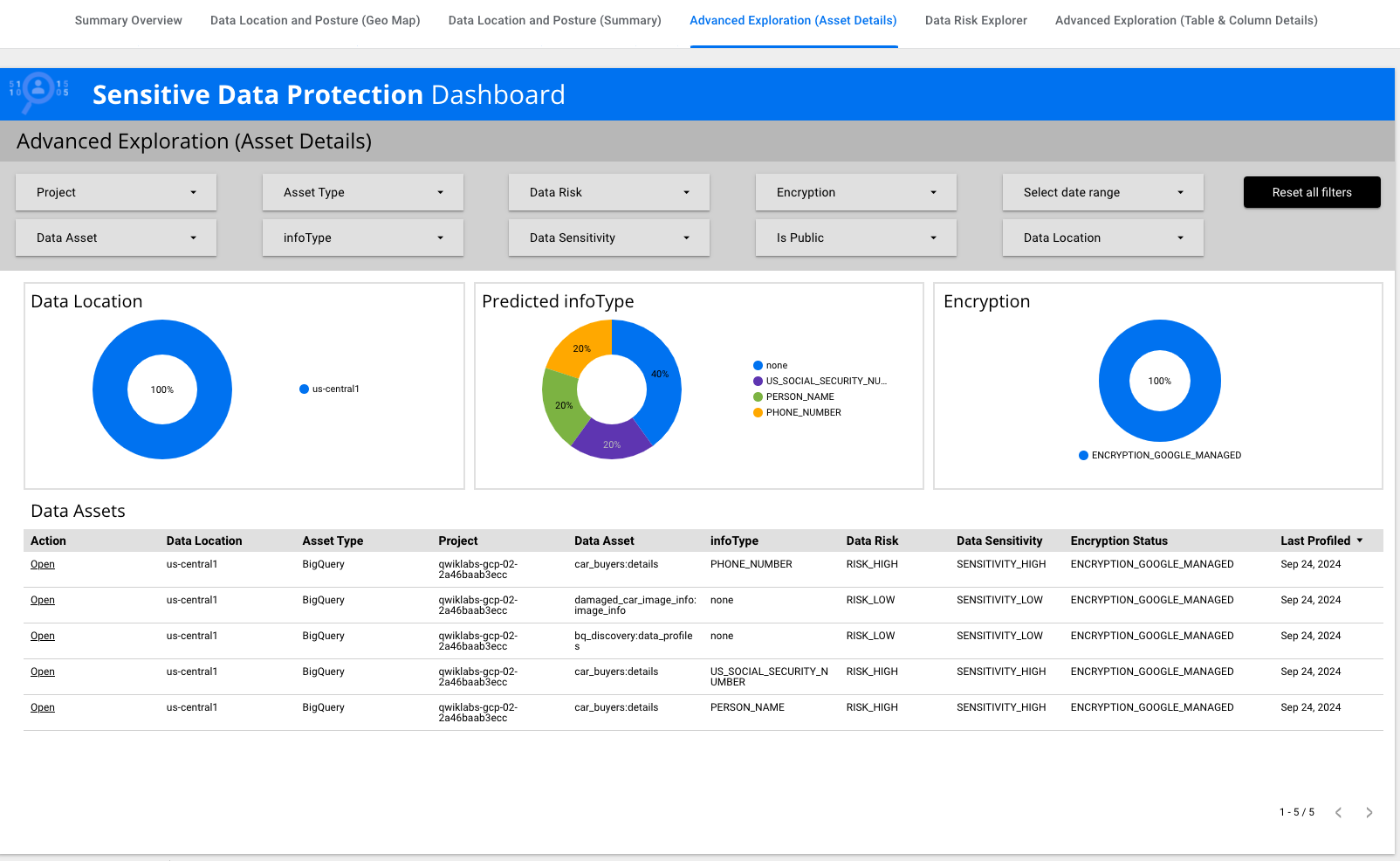This screenshot has width=1400, height=861.
Task: Click the Sensitive Data Protection logo icon
Action: [38, 93]
